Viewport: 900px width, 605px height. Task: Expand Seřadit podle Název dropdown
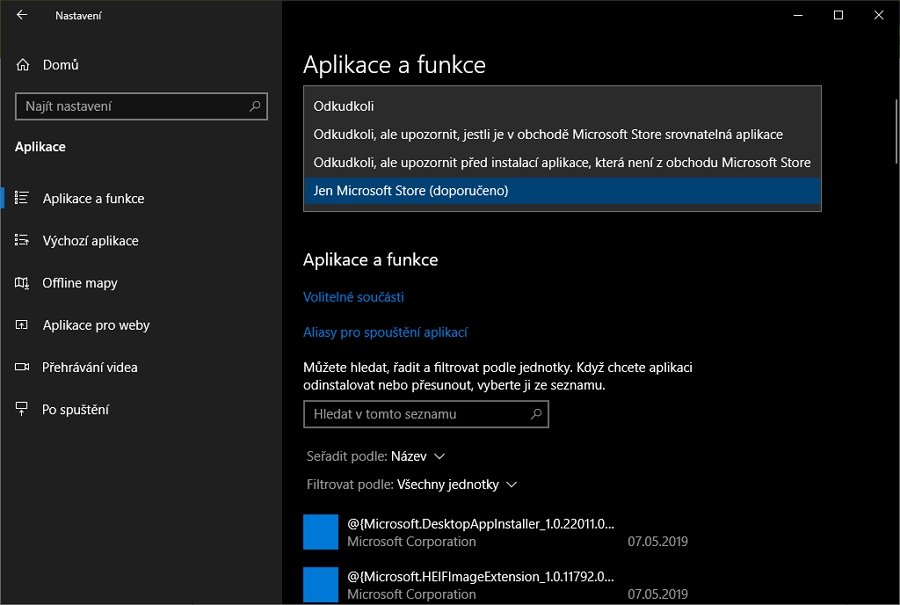(x=418, y=456)
